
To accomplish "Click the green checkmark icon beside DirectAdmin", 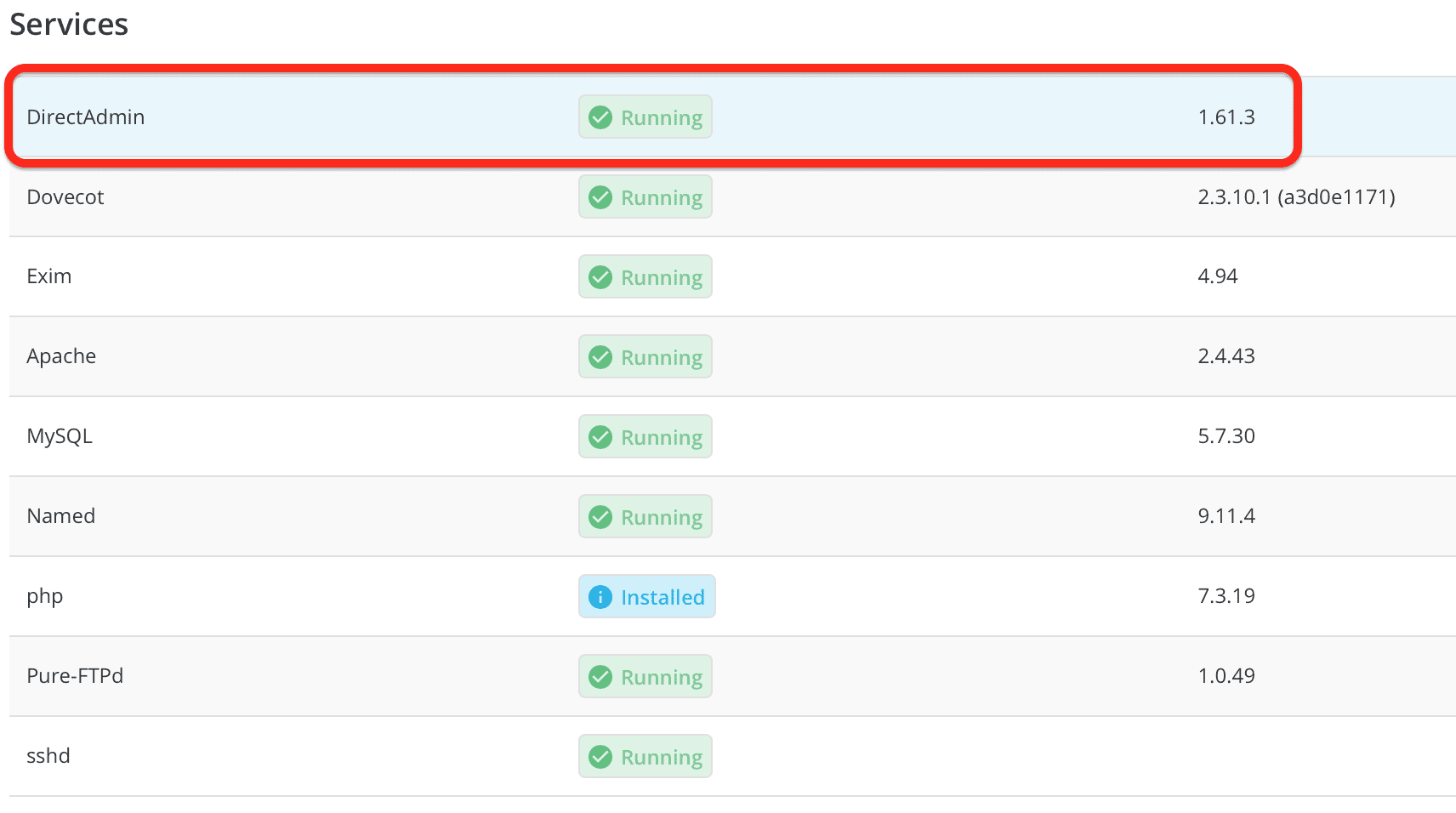I will tap(600, 117).
